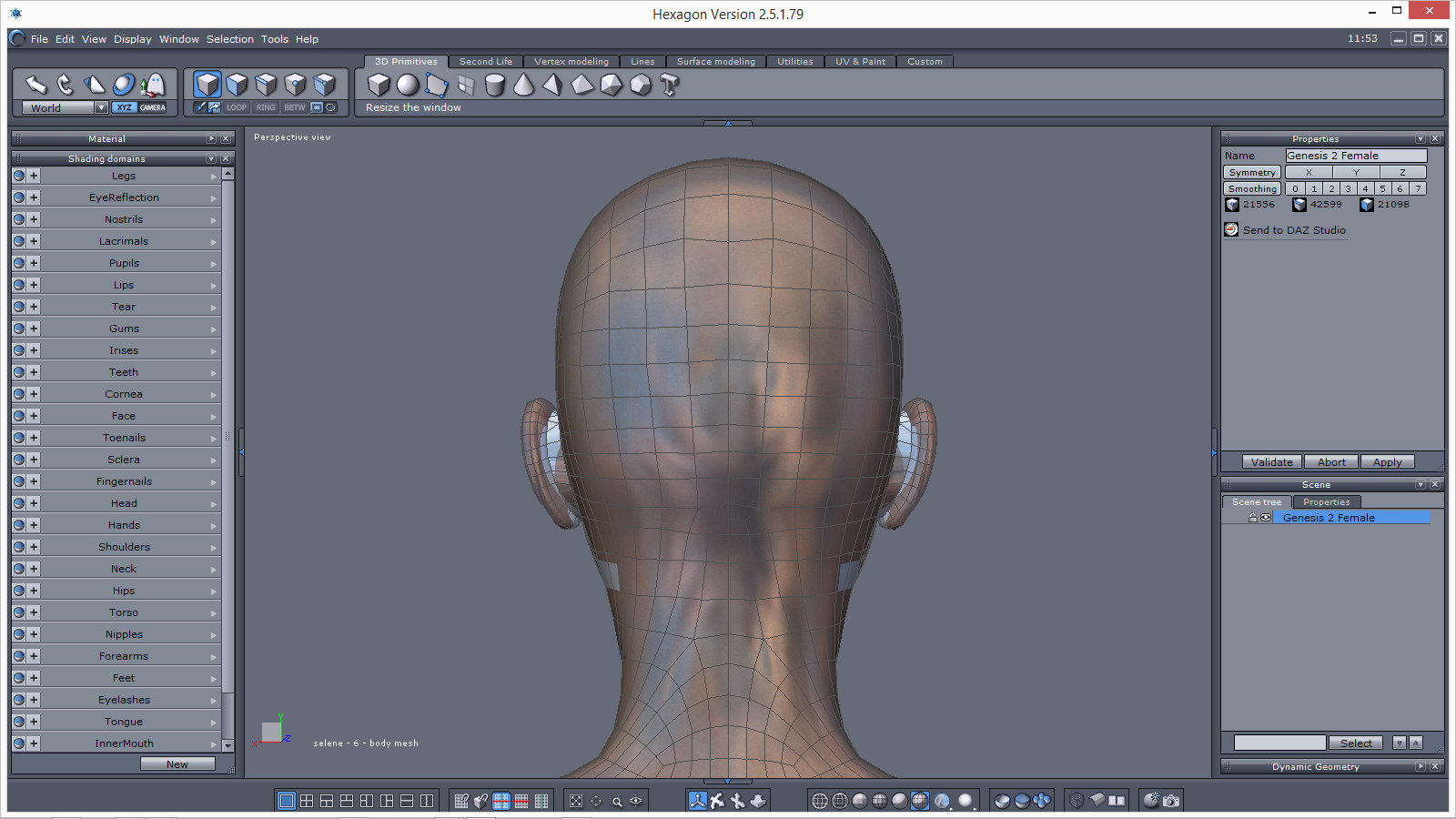Select the 3D axis manipulator icon

[697, 801]
